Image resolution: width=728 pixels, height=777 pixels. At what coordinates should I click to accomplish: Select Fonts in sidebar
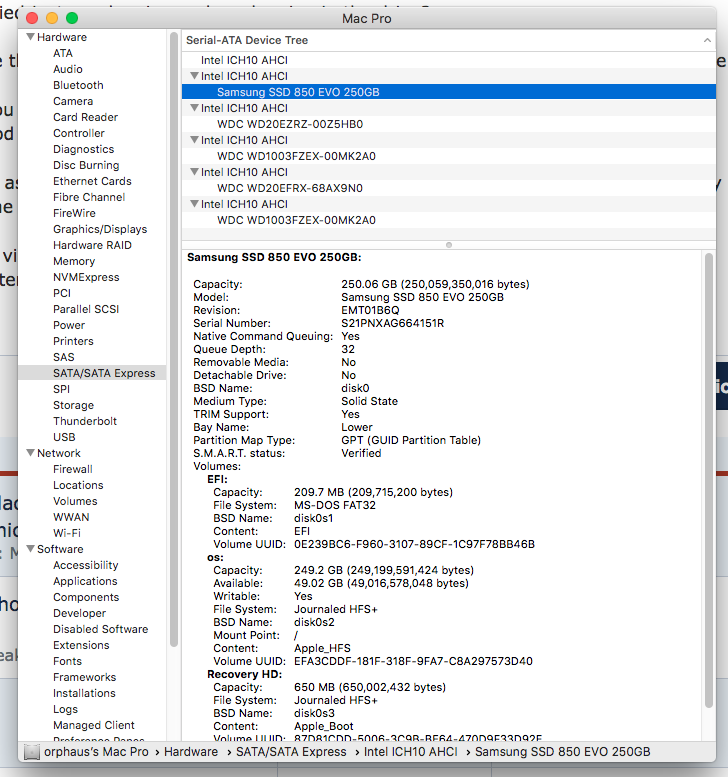click(67, 661)
